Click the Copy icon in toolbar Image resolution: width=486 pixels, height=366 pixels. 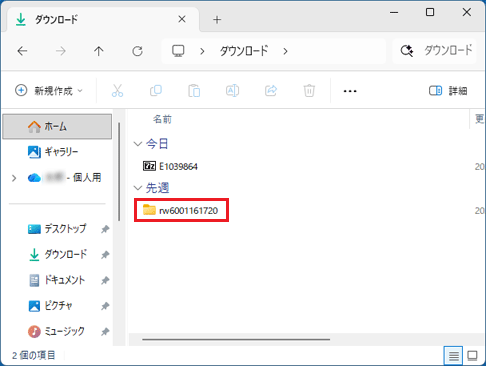156,90
